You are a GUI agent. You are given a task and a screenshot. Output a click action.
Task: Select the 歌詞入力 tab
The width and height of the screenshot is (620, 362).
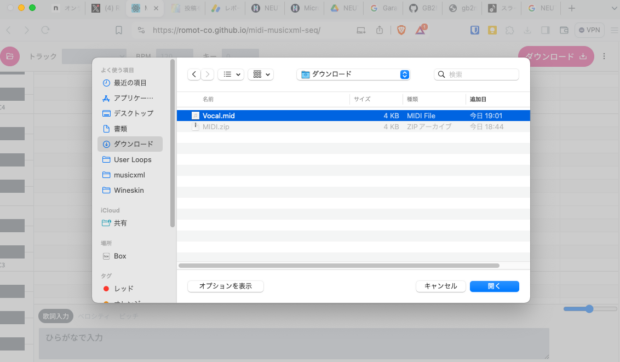(56, 316)
